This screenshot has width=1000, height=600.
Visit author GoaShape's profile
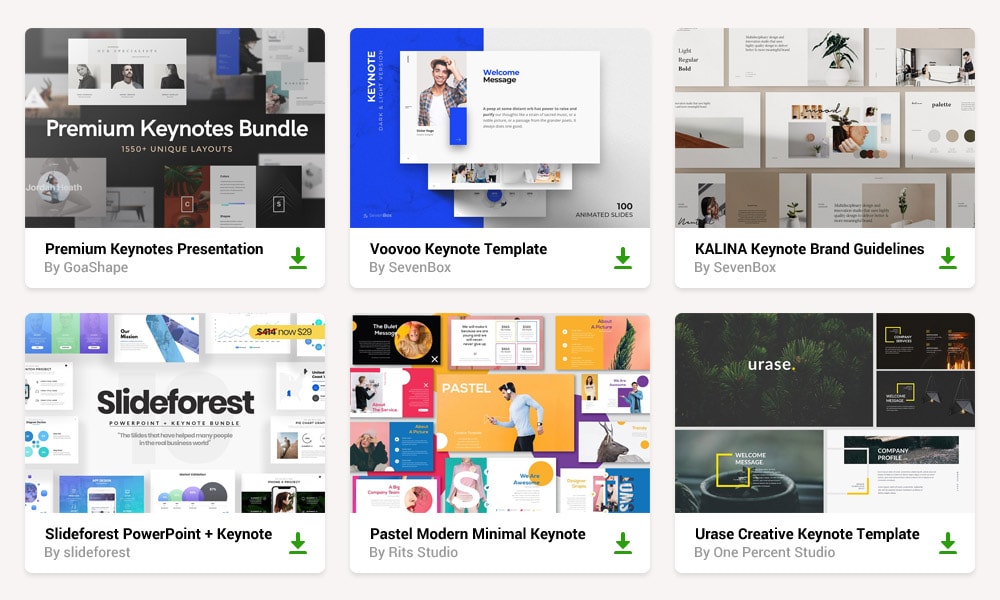86,267
